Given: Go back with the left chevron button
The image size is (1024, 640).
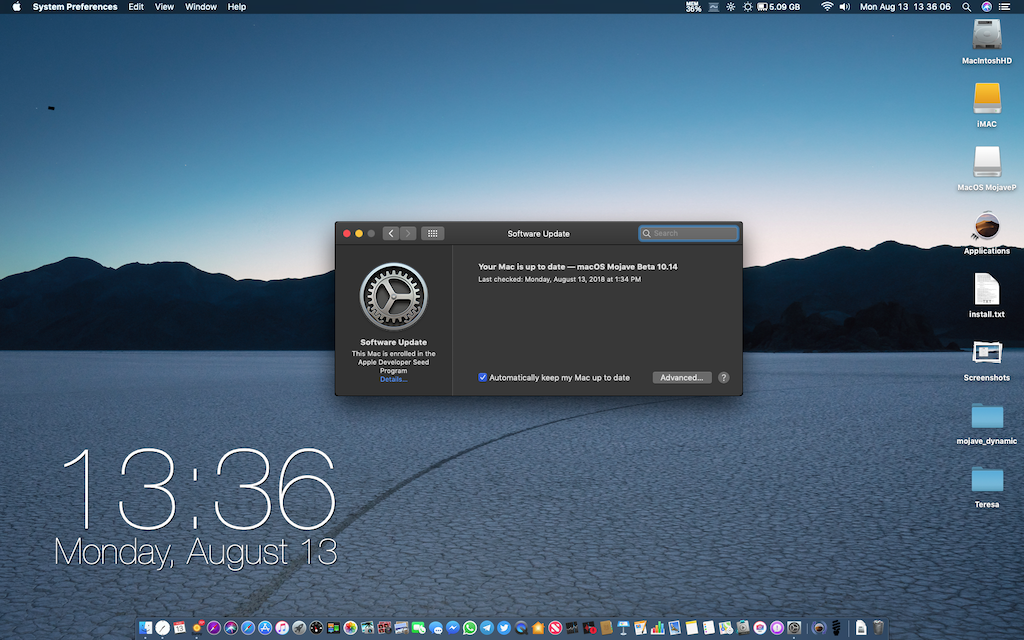Looking at the screenshot, I should (391, 233).
